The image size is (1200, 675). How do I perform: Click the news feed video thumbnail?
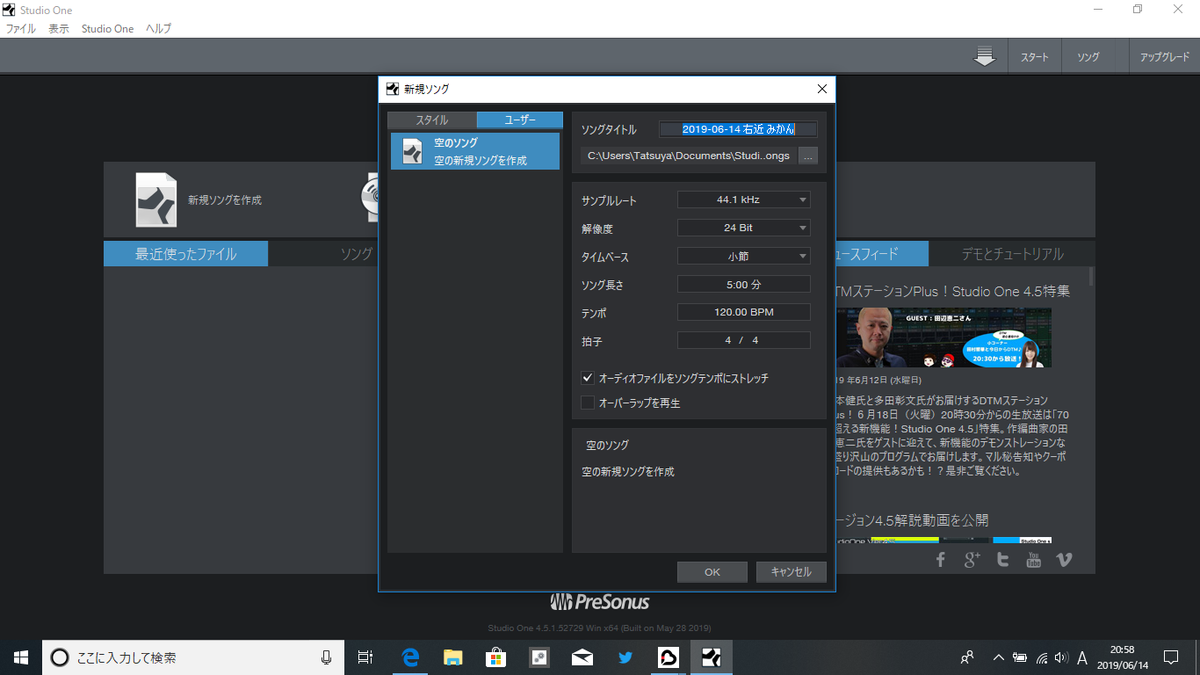click(x=943, y=338)
